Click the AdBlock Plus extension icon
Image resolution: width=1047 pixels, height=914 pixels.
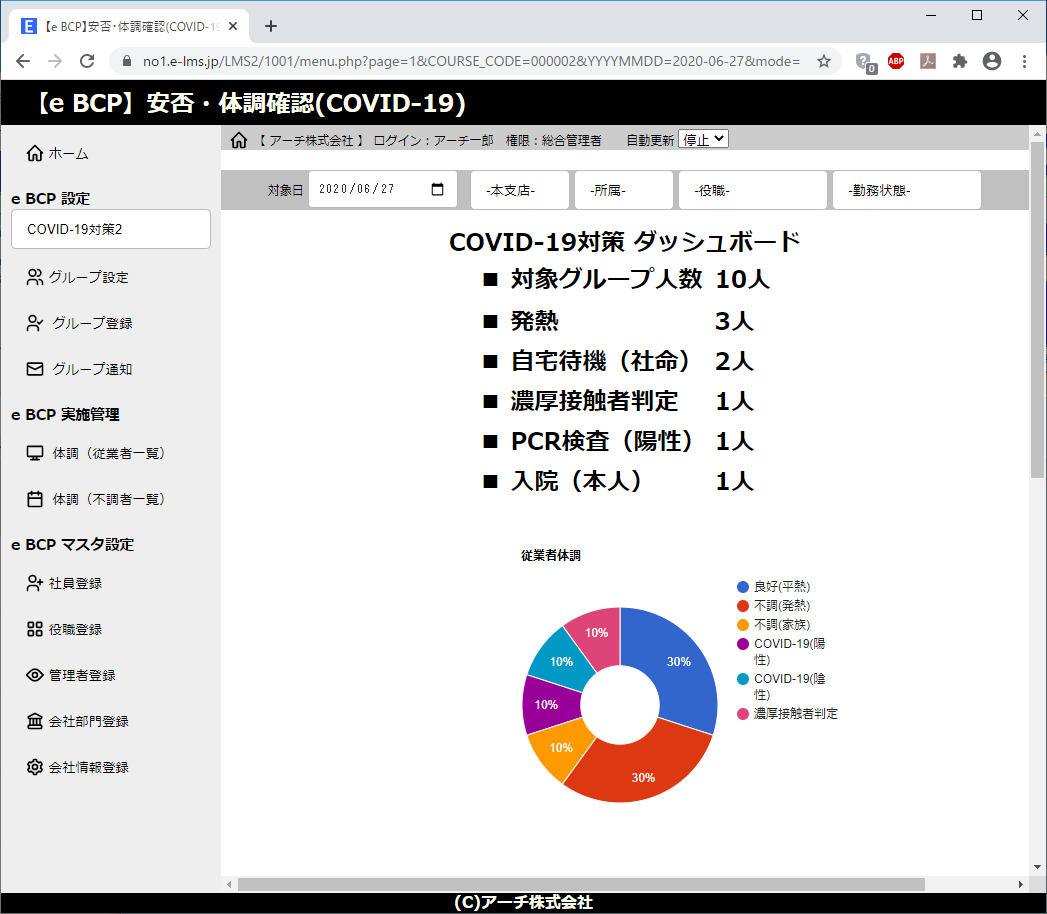tap(896, 61)
